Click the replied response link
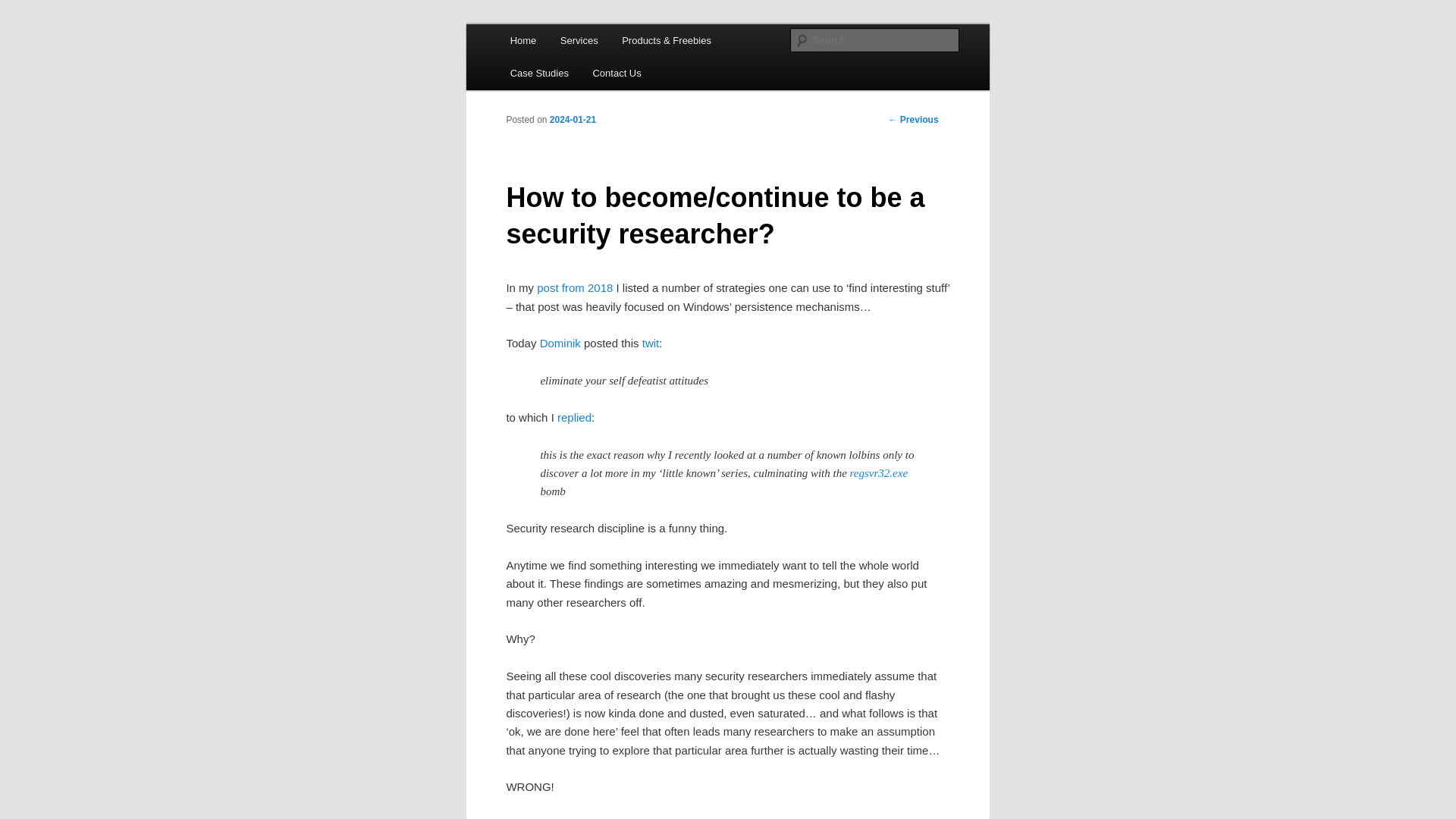This screenshot has width=1456, height=819. tap(574, 417)
